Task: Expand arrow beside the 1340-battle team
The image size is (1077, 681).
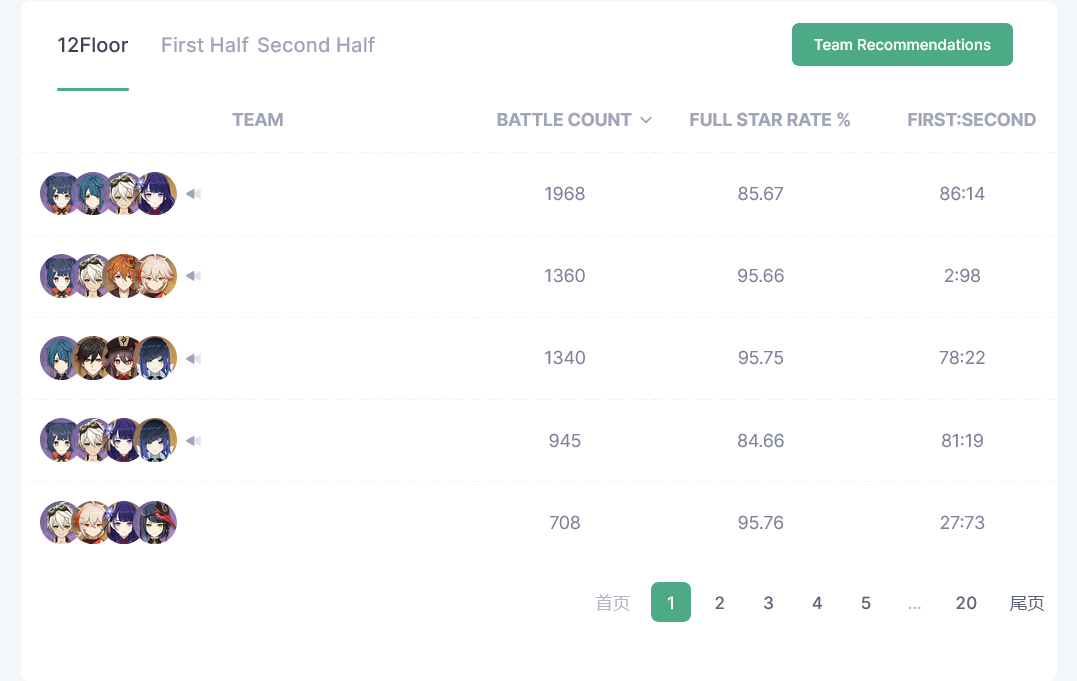Action: click(x=194, y=358)
